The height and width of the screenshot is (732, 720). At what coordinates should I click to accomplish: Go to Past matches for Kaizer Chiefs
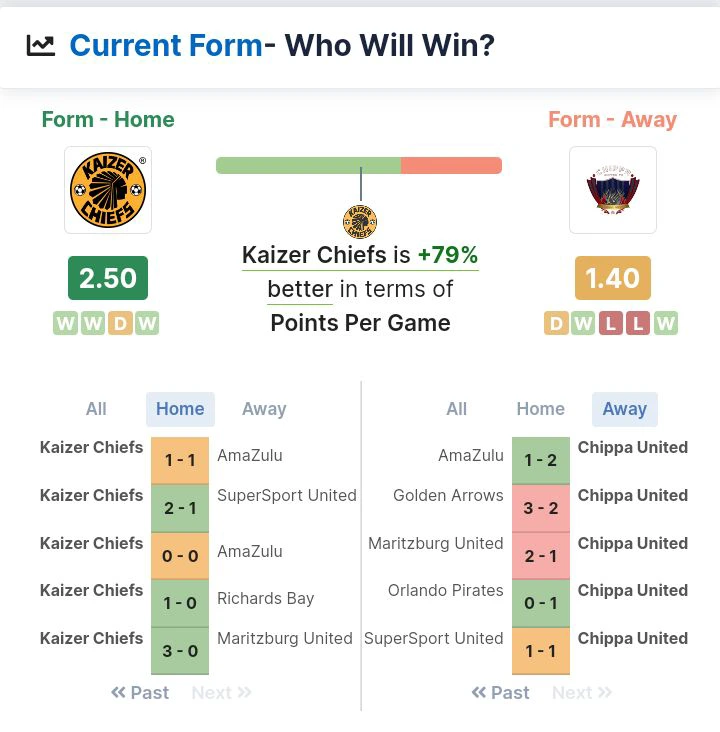click(x=140, y=693)
